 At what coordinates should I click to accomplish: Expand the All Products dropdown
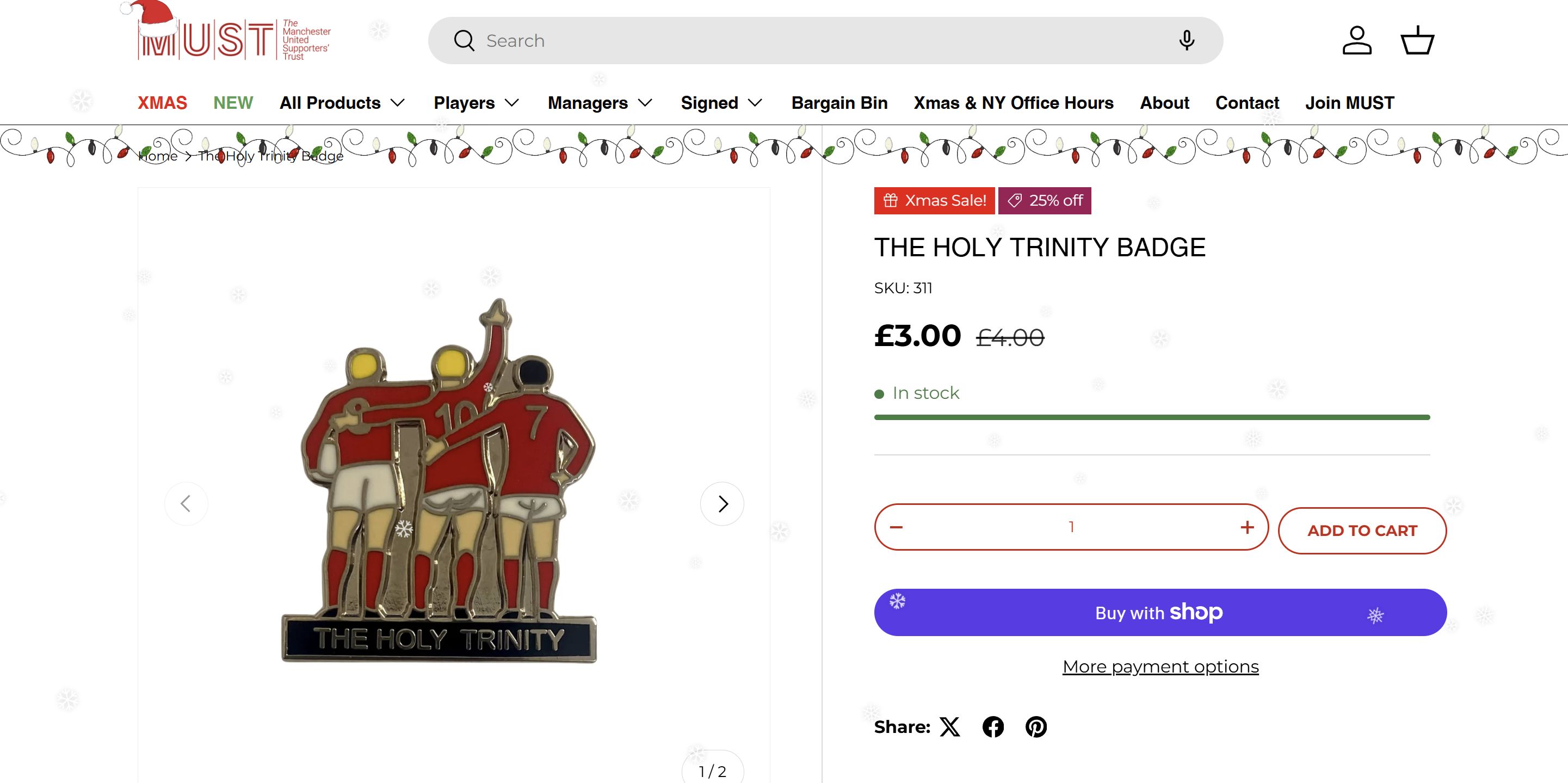coord(342,103)
